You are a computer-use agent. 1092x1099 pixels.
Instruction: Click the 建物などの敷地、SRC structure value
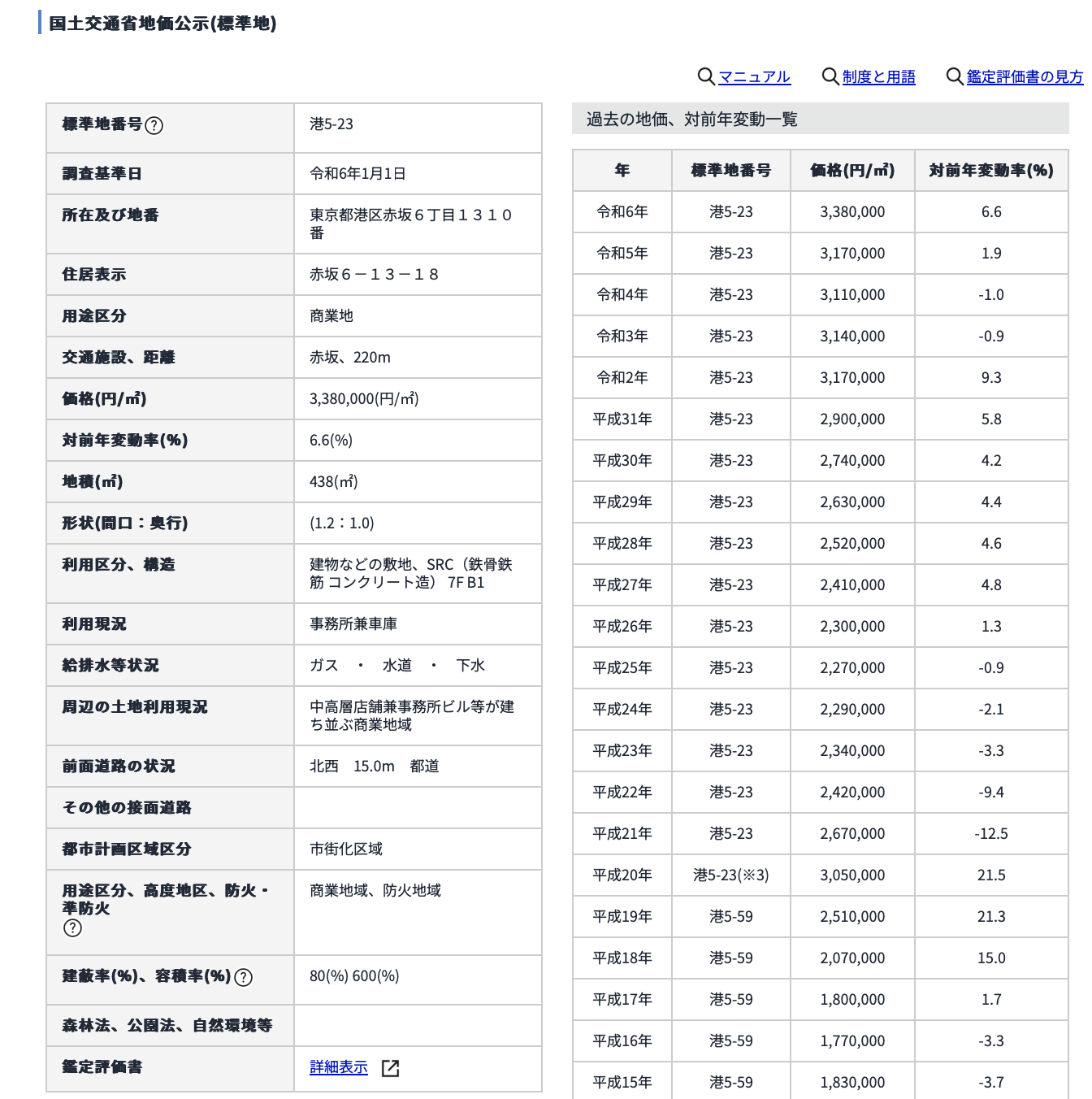pos(411,574)
